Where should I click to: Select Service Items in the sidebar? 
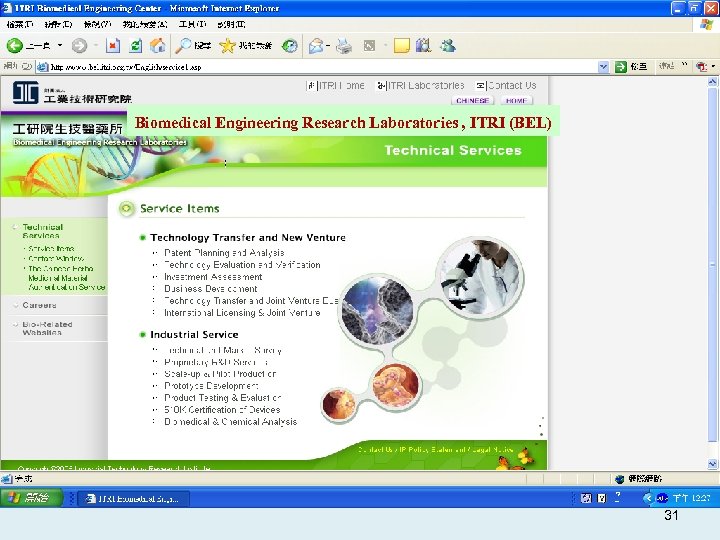pyautogui.click(x=51, y=248)
